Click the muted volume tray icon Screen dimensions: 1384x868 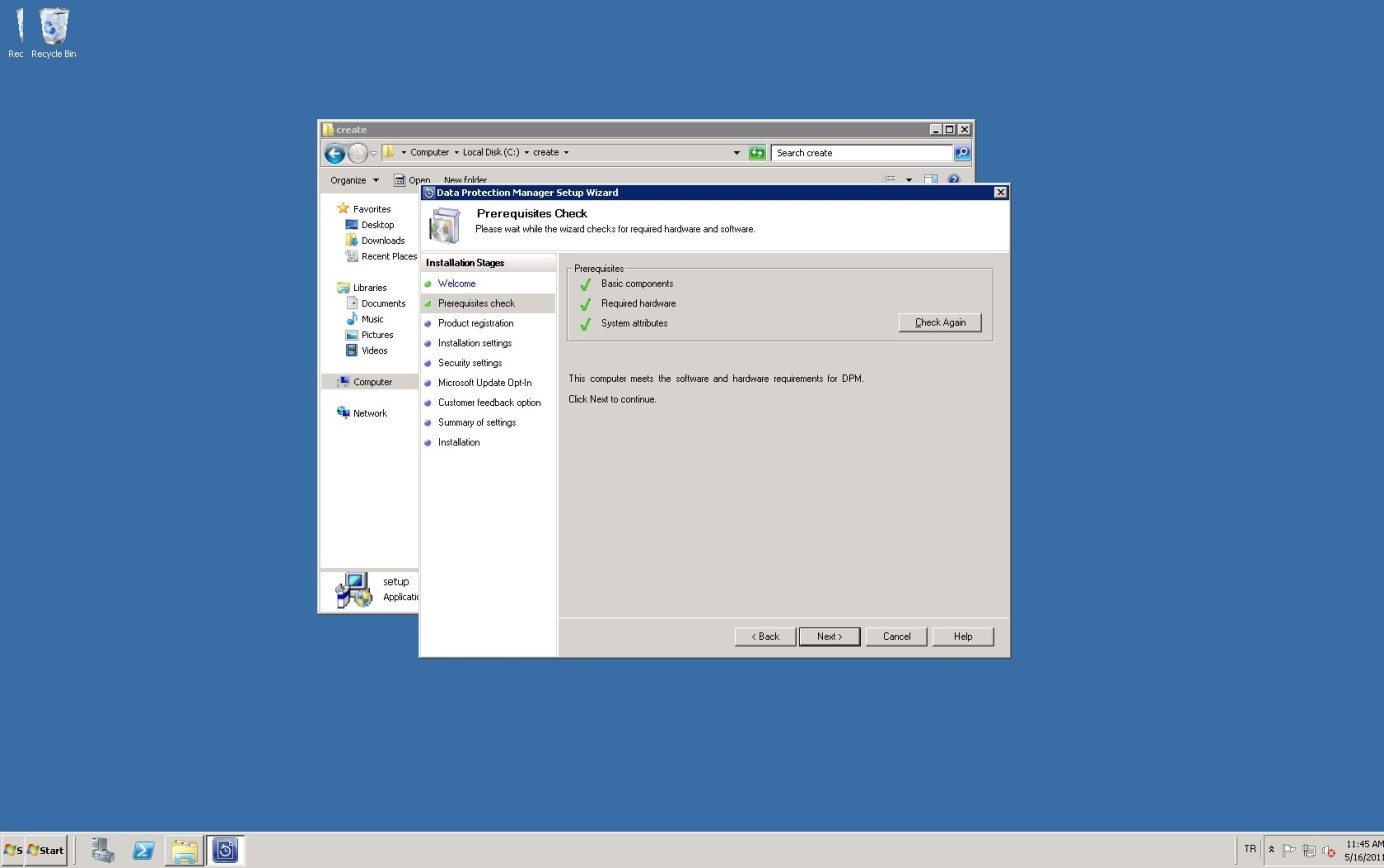[x=1328, y=851]
